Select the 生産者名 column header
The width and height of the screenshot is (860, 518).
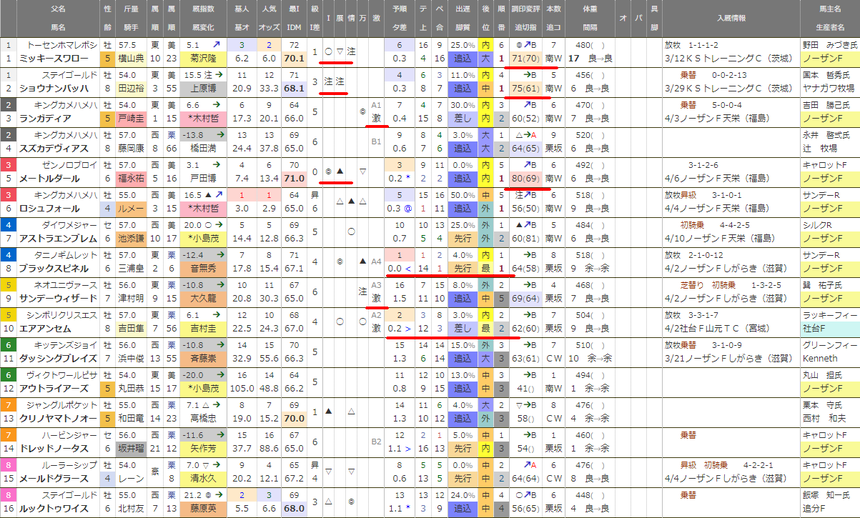(830, 27)
